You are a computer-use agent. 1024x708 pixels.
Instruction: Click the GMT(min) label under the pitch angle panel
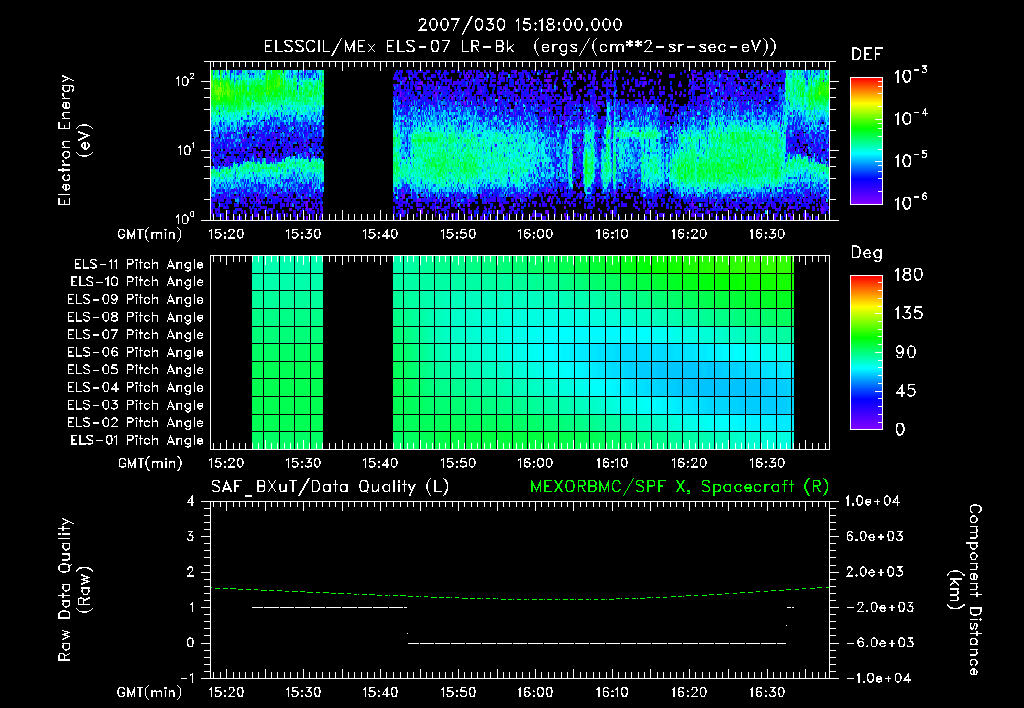(150, 463)
